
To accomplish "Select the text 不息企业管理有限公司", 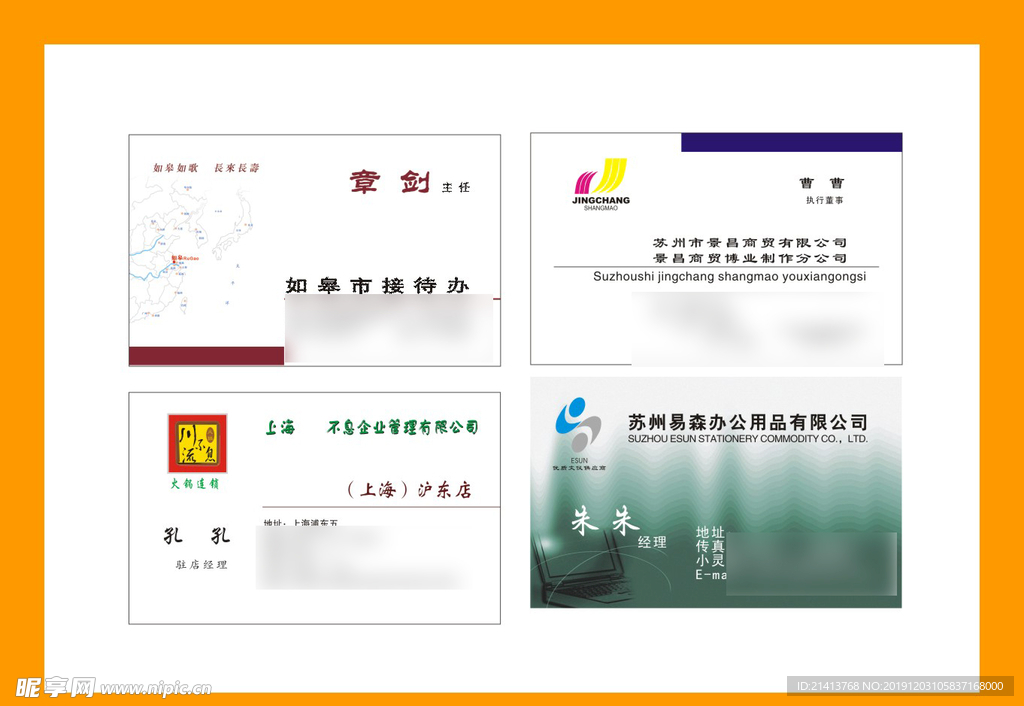I will [x=402, y=428].
